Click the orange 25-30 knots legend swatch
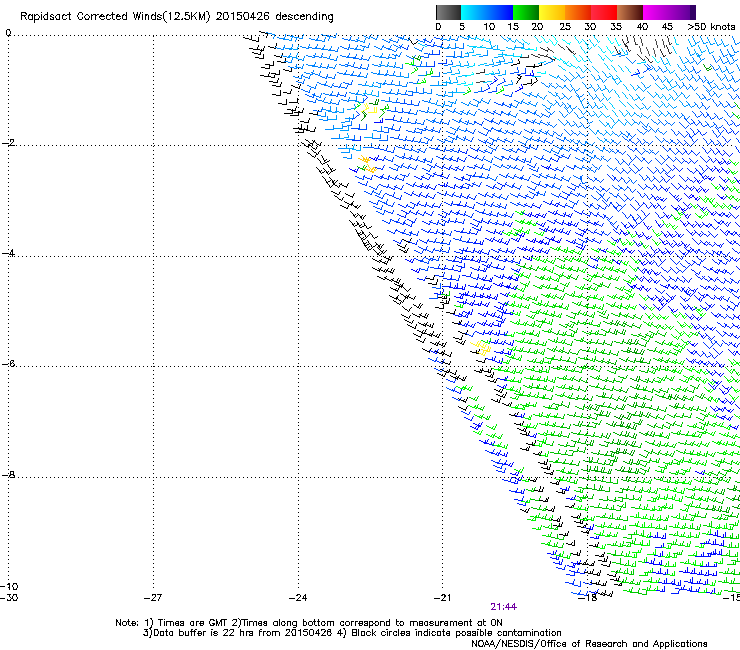 [x=578, y=12]
